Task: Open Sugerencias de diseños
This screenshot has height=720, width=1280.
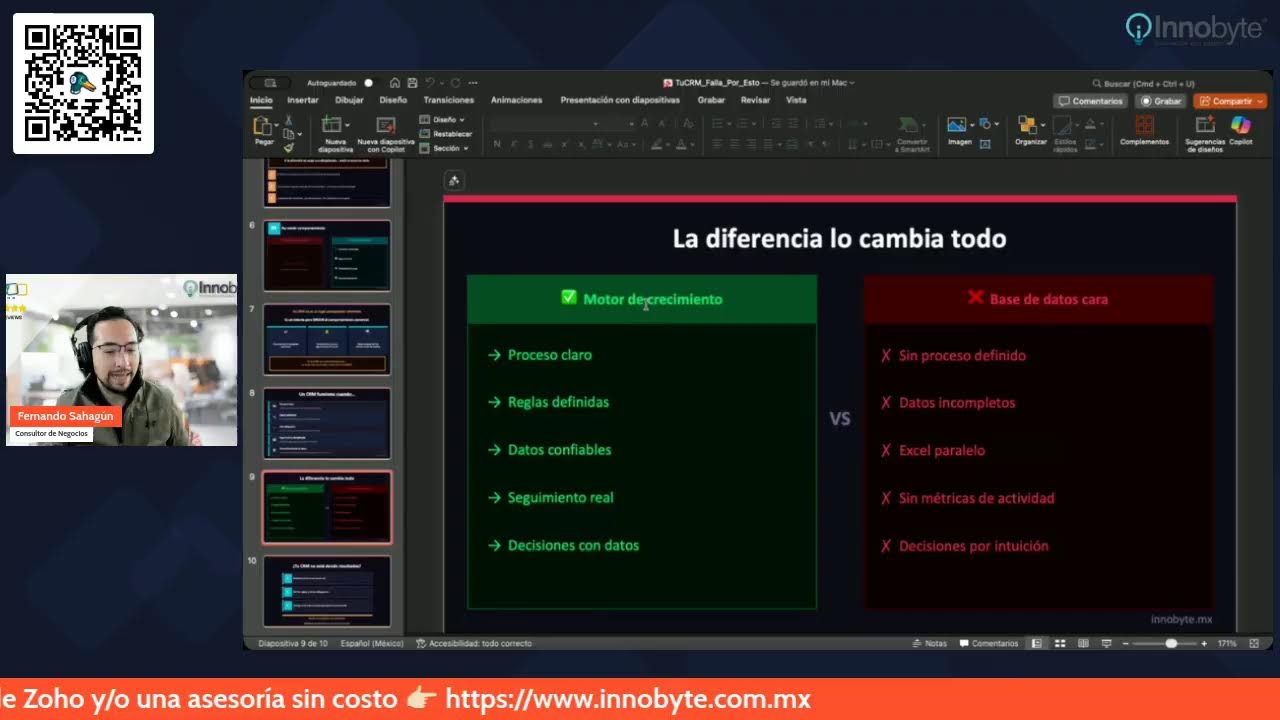Action: coord(1205,133)
